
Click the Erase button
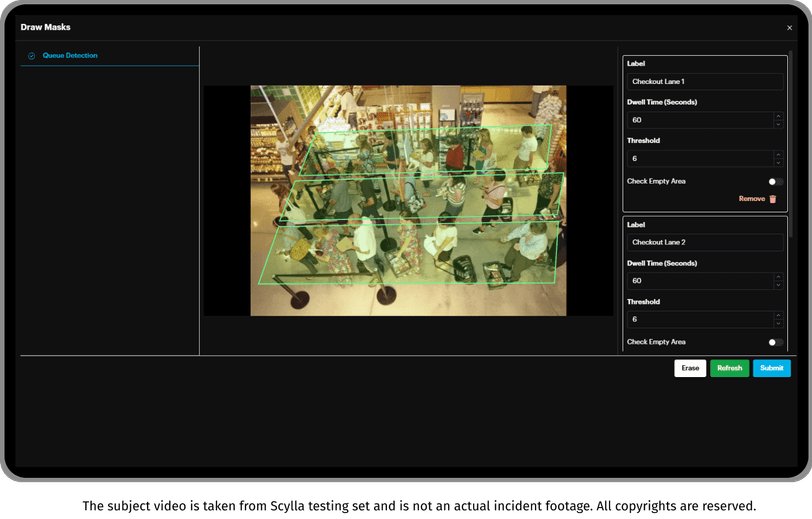690,368
